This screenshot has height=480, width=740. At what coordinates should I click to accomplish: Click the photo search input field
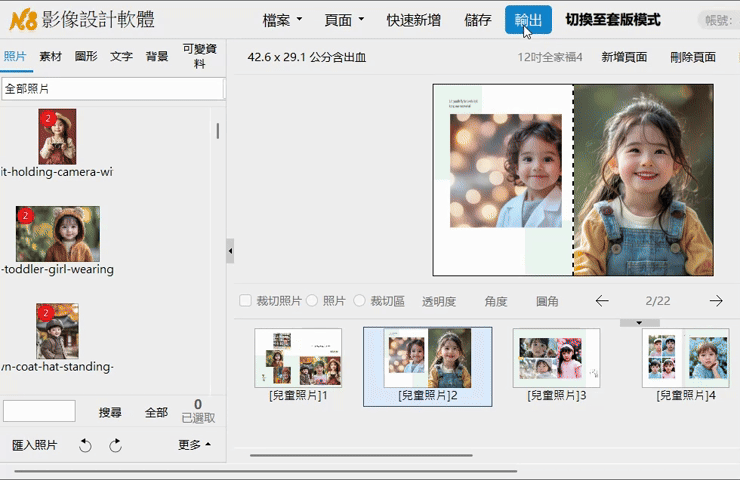pos(39,411)
